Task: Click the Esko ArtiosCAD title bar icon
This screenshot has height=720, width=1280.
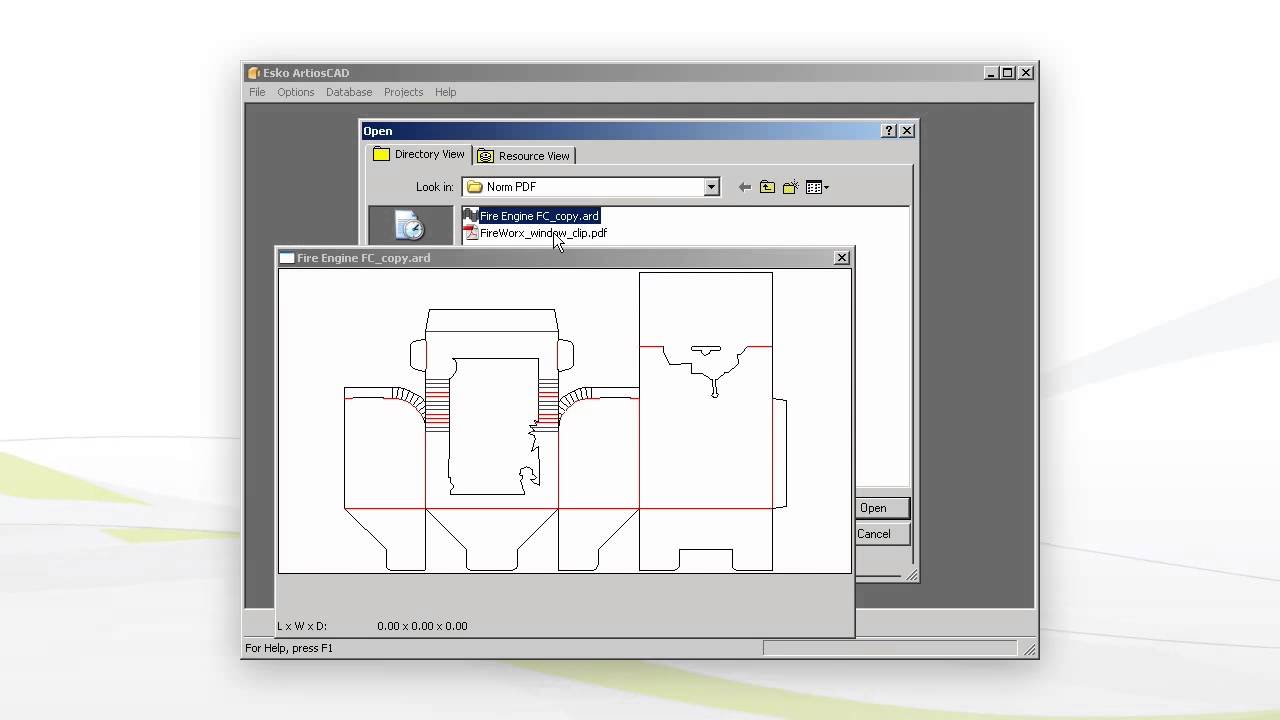Action: [x=254, y=73]
